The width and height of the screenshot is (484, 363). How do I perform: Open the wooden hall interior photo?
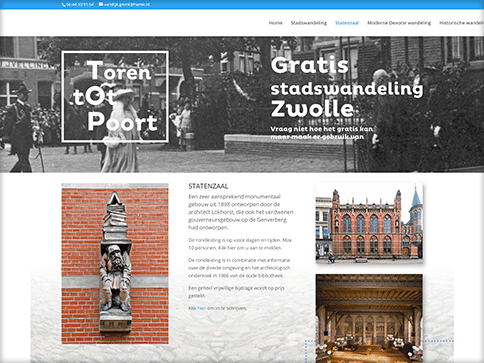[369, 318]
